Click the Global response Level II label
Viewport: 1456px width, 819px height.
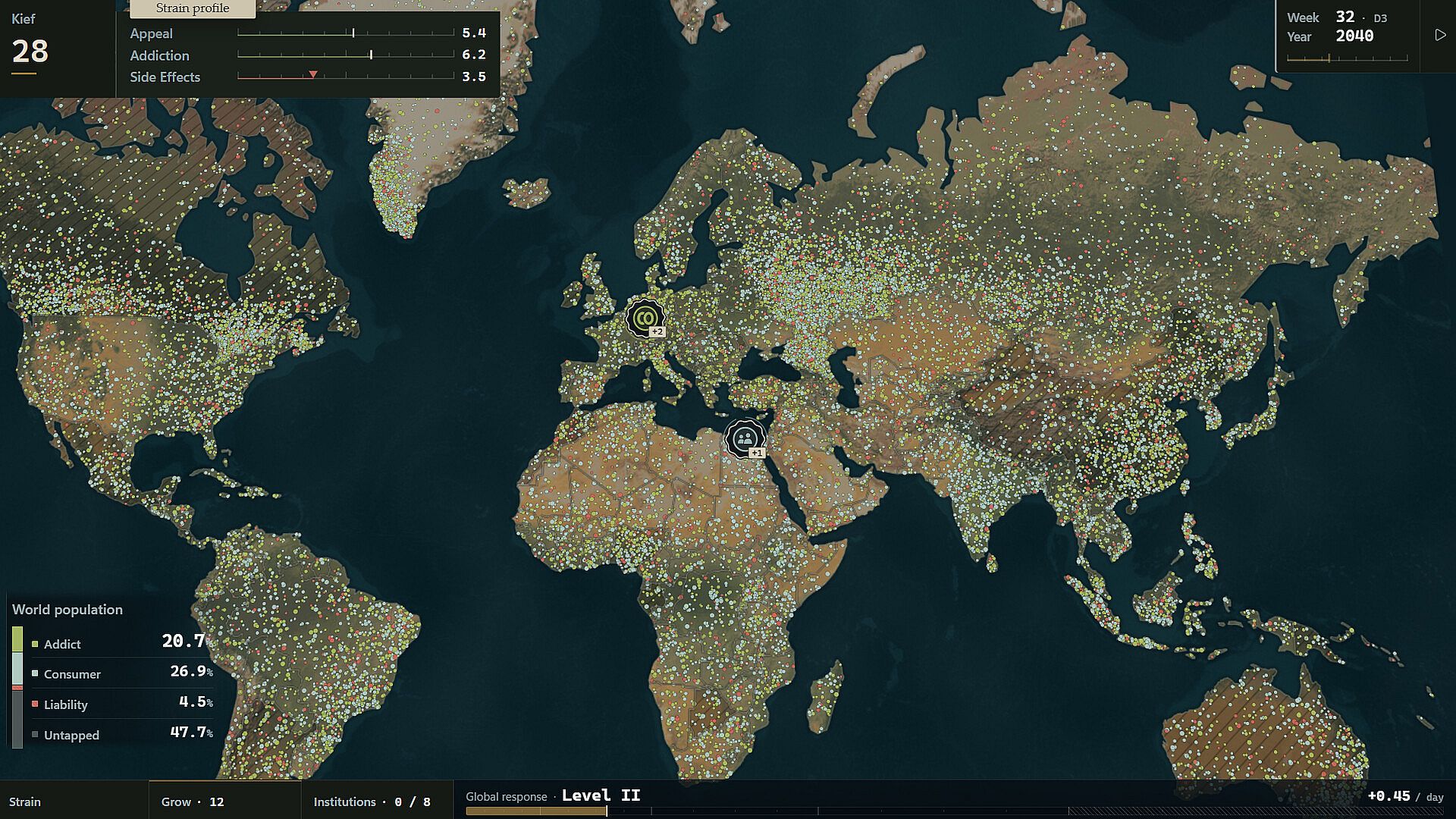click(601, 795)
